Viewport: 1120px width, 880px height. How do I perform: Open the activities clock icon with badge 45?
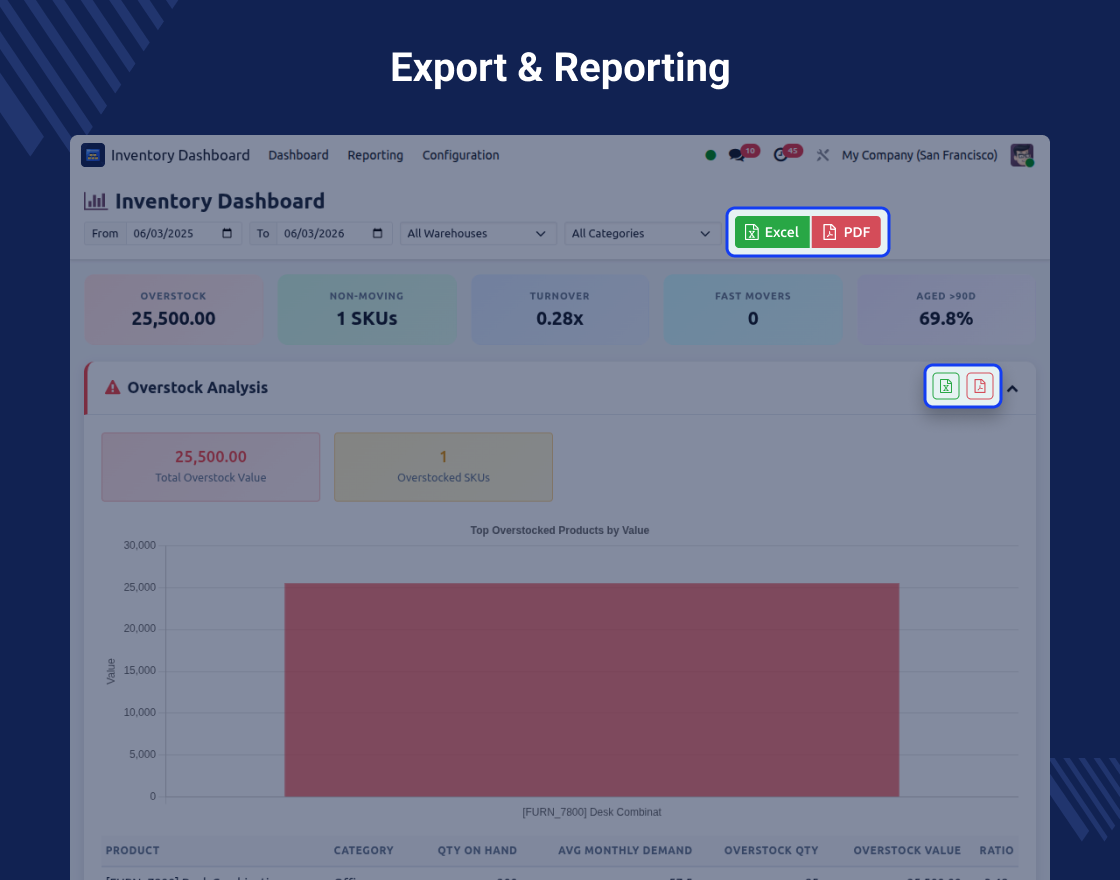pos(781,155)
